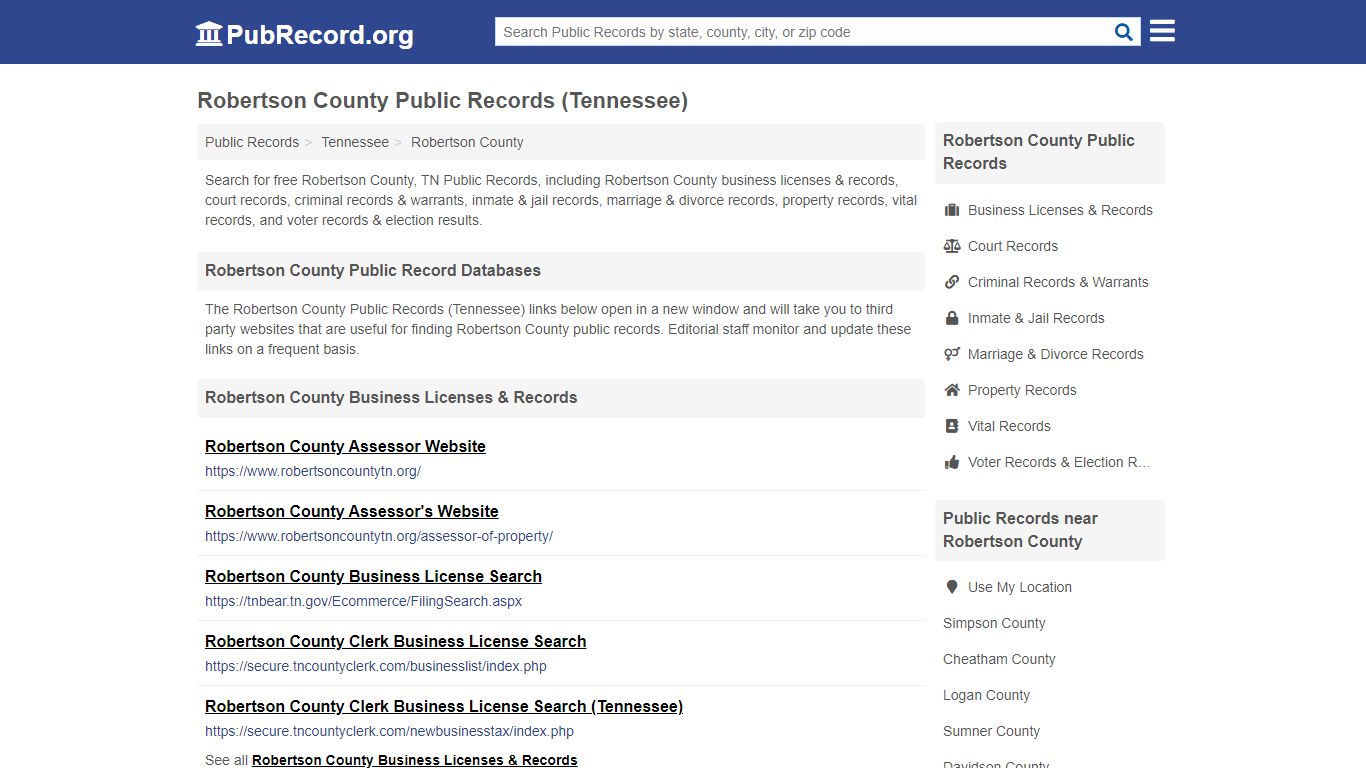
Task: Open Robertson County Assessor's Website link
Action: [x=352, y=511]
